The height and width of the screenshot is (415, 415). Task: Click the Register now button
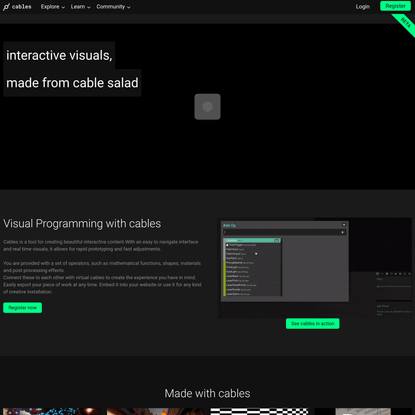(23, 308)
